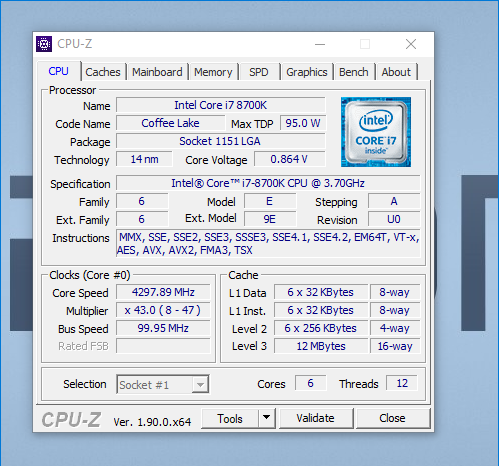
Task: Click the CPU-Z window title text
Action: (75, 44)
